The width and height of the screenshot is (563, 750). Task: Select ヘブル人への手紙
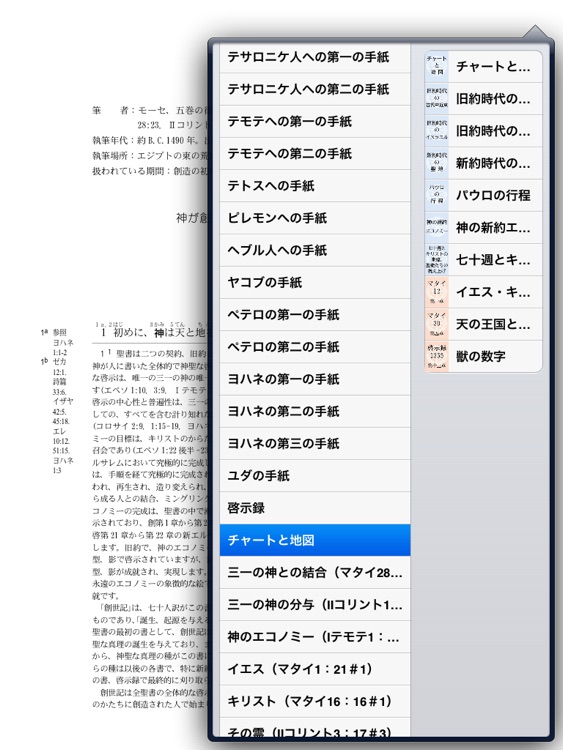[315, 250]
